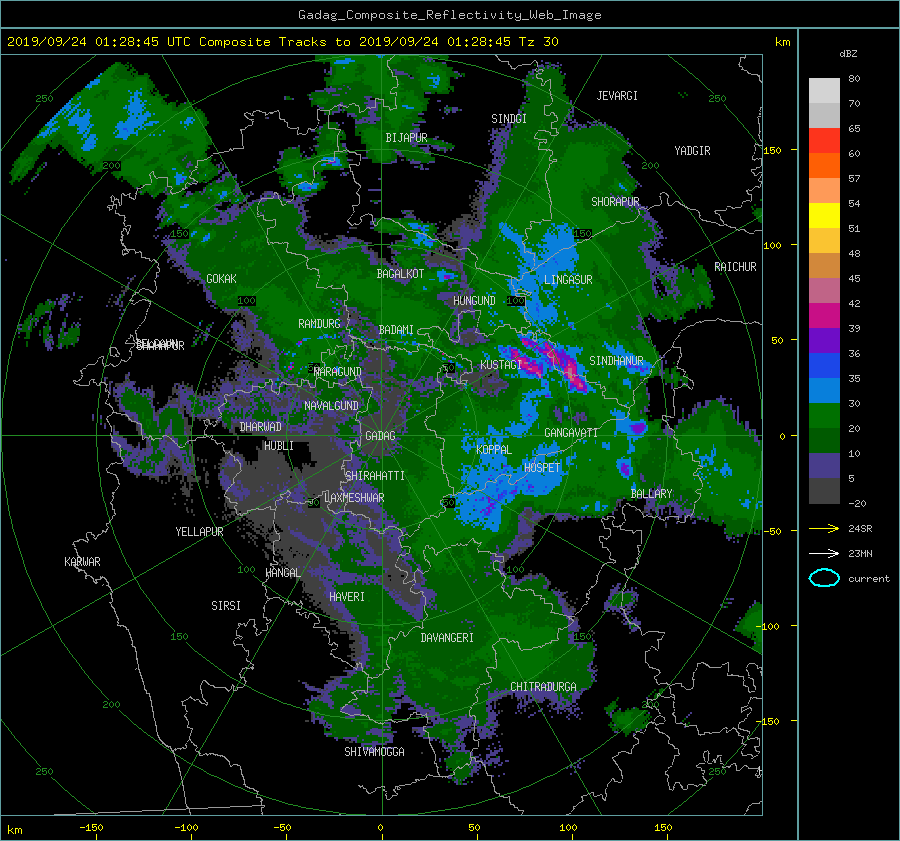
Task: Click the HUBLI city label
Action: point(278,446)
